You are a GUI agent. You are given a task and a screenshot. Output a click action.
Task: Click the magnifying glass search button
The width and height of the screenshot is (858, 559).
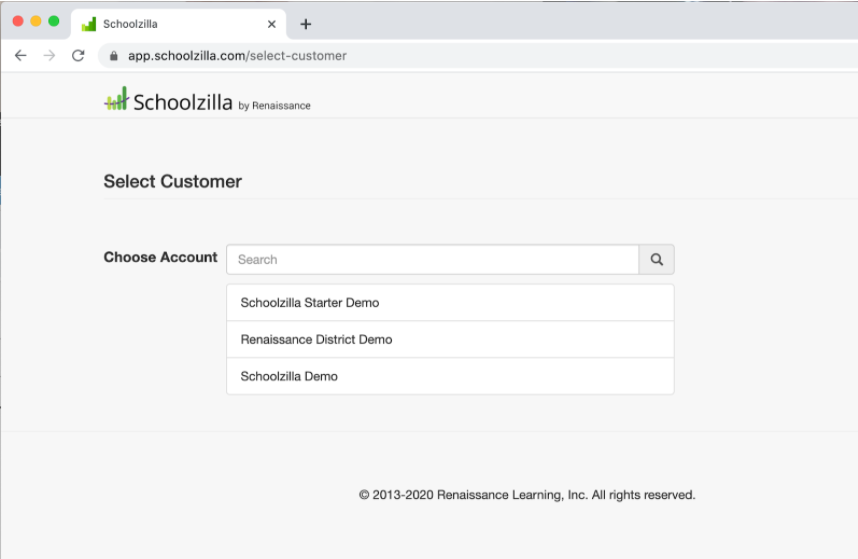[656, 259]
